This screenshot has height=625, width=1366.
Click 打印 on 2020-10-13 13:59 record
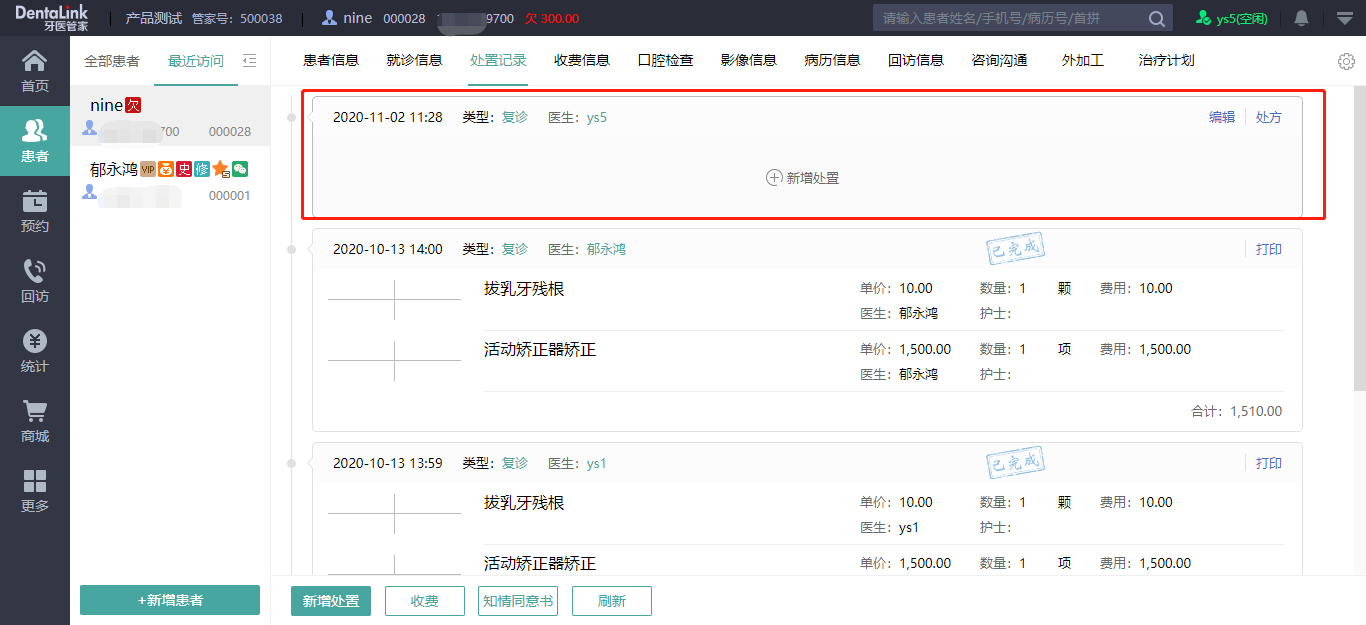point(1269,463)
